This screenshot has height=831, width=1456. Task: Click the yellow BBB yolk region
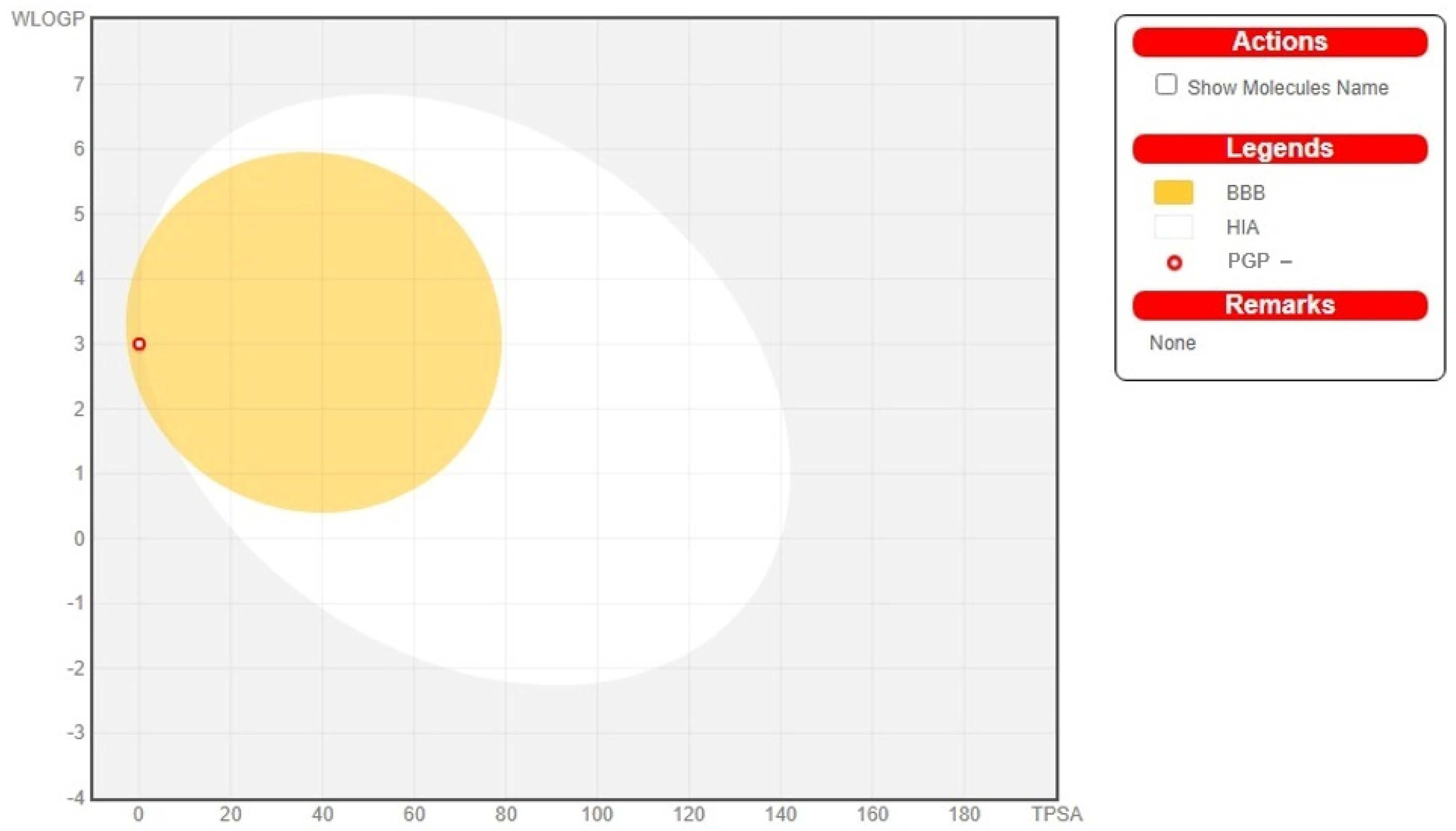(x=314, y=331)
